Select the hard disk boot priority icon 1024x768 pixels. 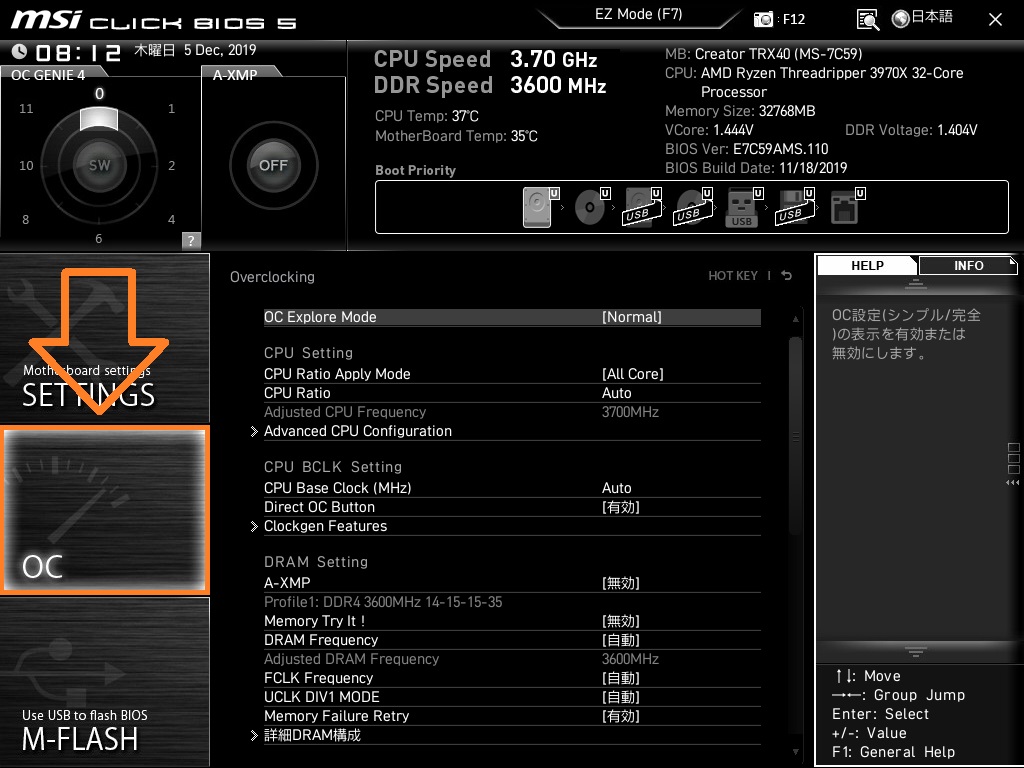tap(541, 206)
